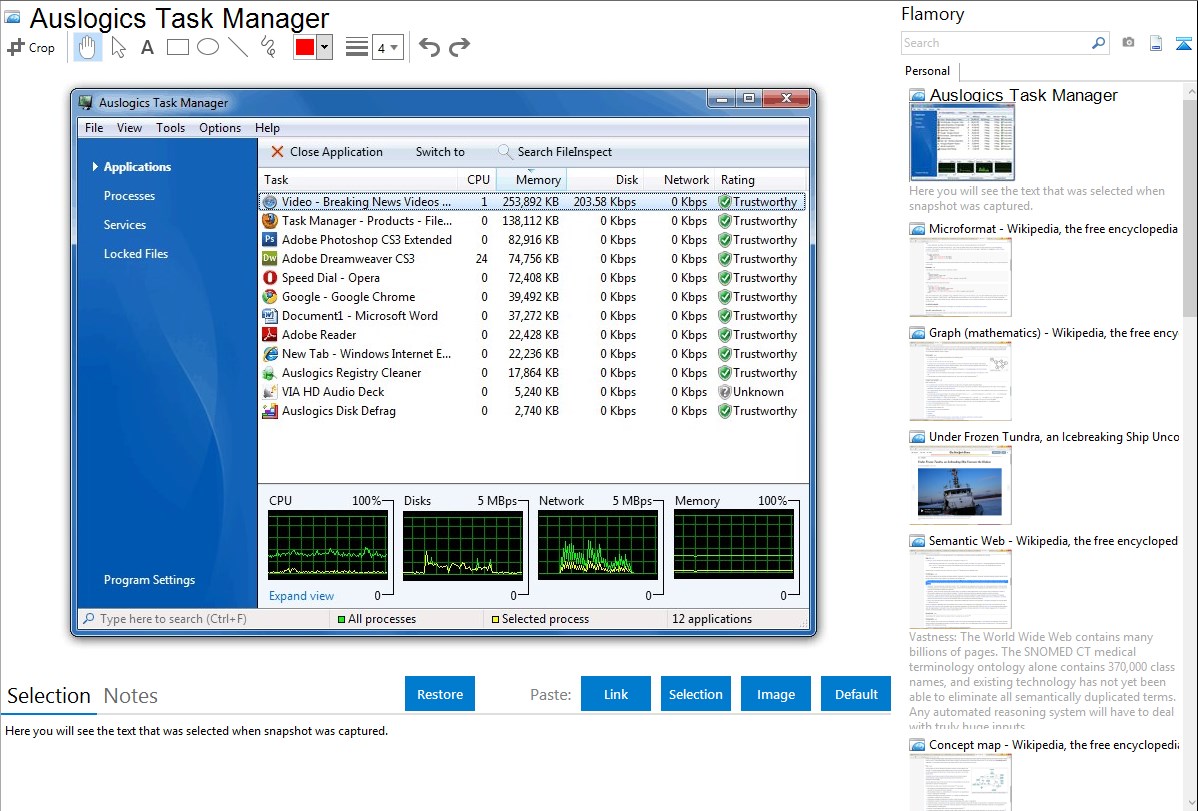The width and height of the screenshot is (1198, 811).
Task: Click the camera snapshot icon
Action: [1128, 43]
